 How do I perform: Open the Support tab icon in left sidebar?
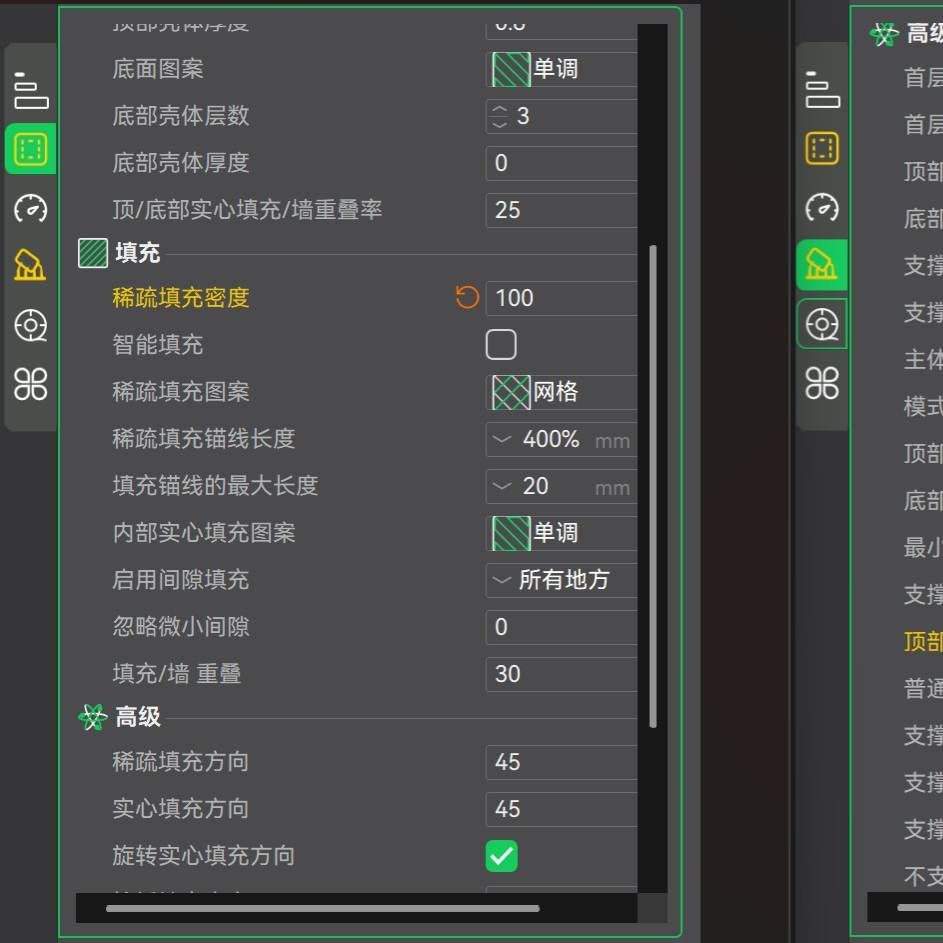(x=31, y=266)
